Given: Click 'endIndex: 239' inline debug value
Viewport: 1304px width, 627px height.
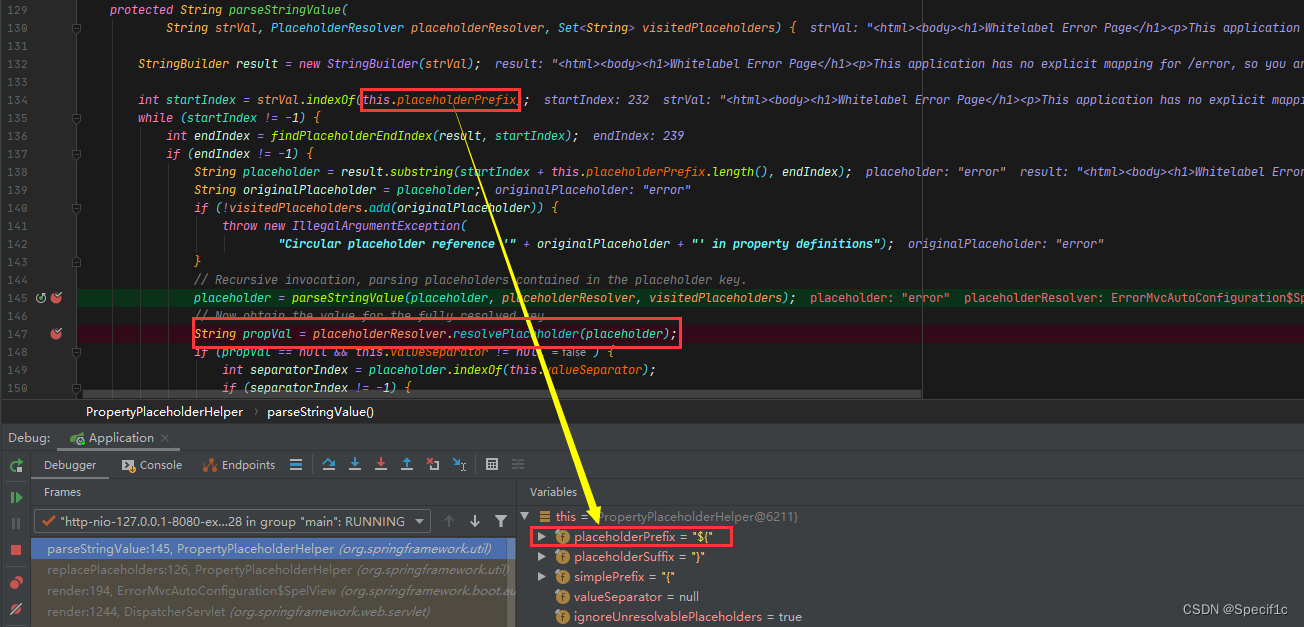Looking at the screenshot, I should tap(638, 136).
